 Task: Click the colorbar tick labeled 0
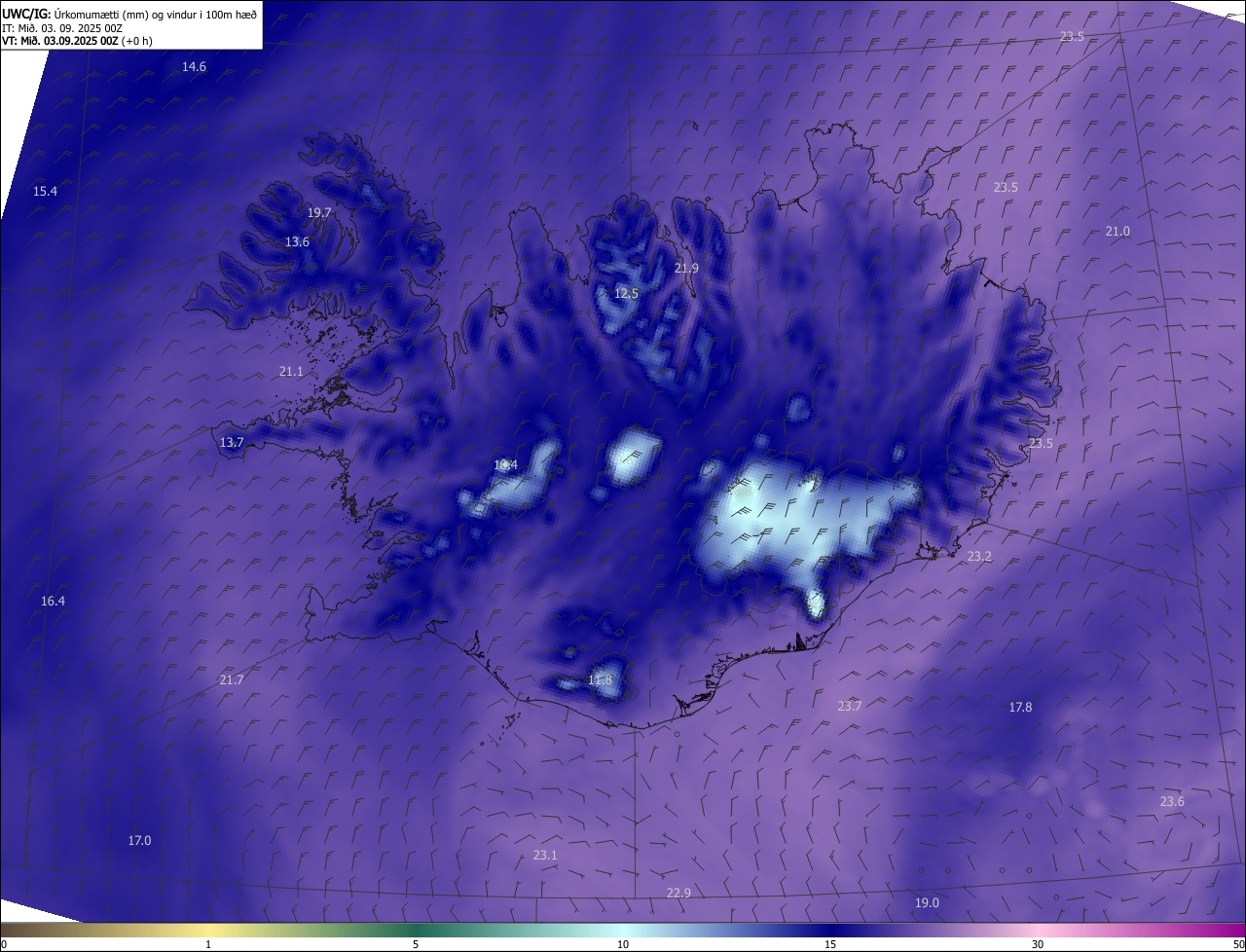coord(3,944)
